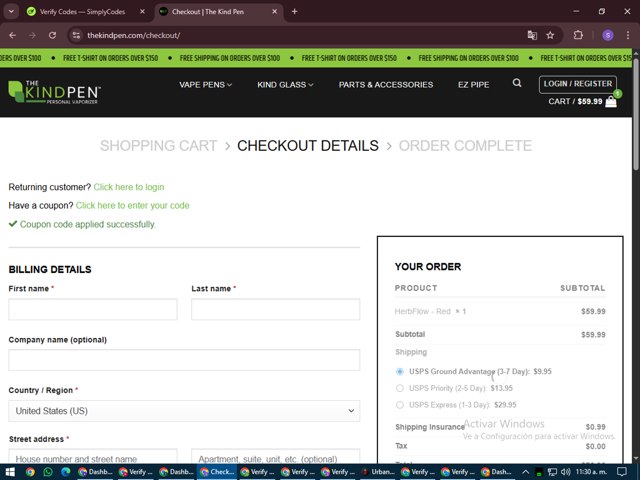Click the taskbar clock 11:30 a. m.
The image size is (640, 480).
591,472
